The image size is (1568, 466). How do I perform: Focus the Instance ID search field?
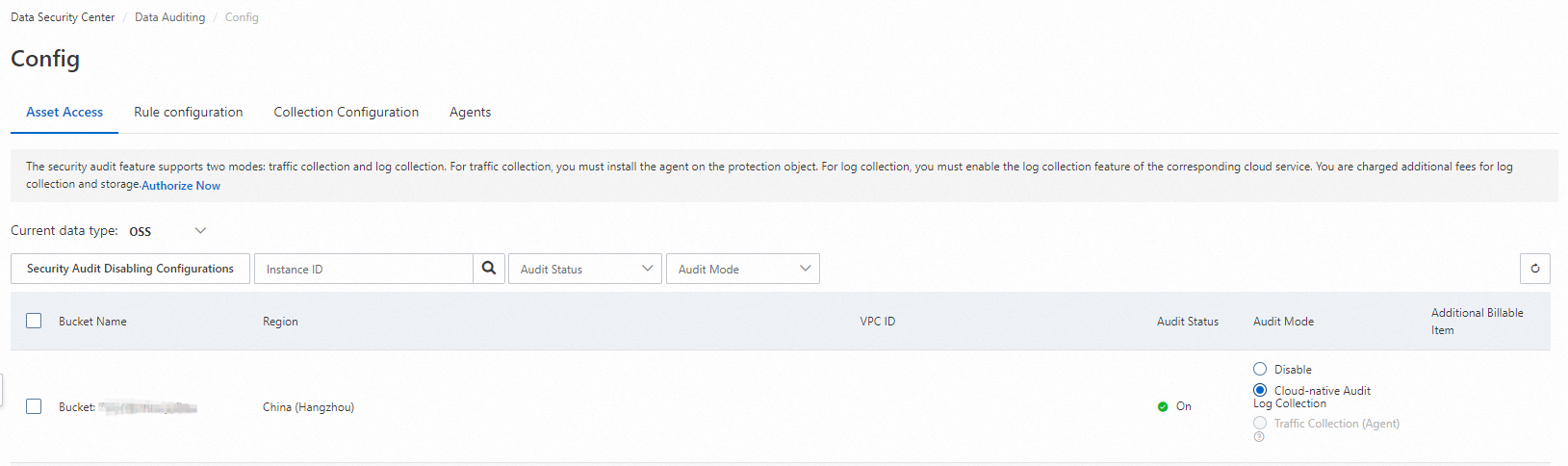coord(364,269)
